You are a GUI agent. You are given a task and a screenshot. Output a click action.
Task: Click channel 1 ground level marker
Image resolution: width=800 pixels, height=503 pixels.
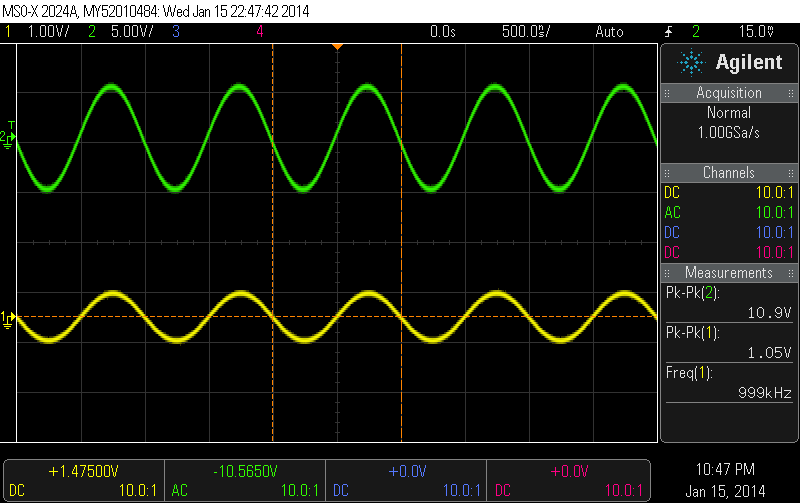[7, 319]
